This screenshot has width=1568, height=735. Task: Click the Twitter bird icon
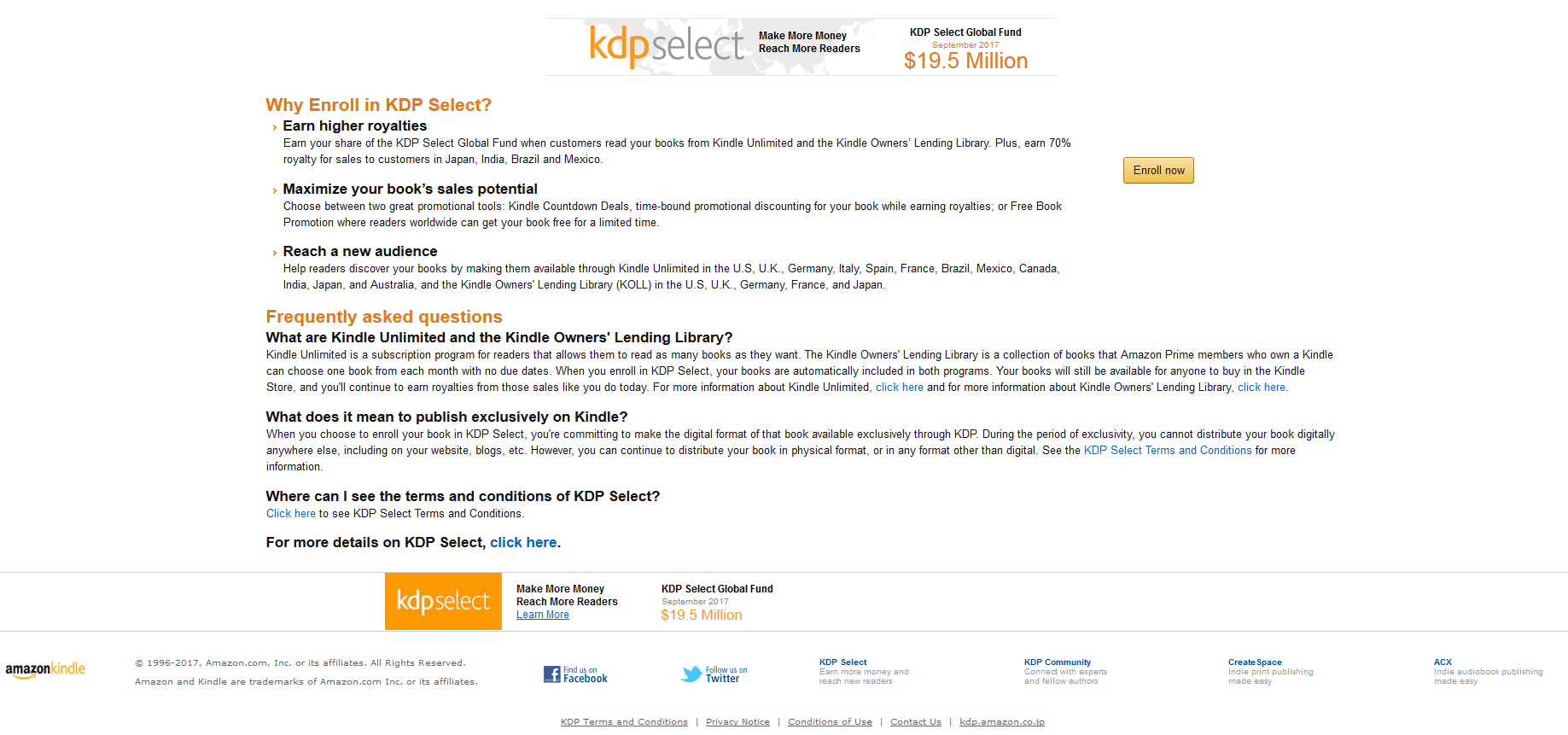coord(691,674)
